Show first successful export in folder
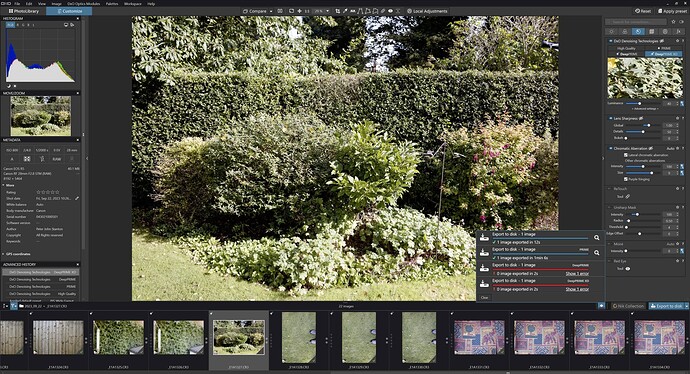Image resolution: width=690 pixels, height=374 pixels. pos(596,238)
